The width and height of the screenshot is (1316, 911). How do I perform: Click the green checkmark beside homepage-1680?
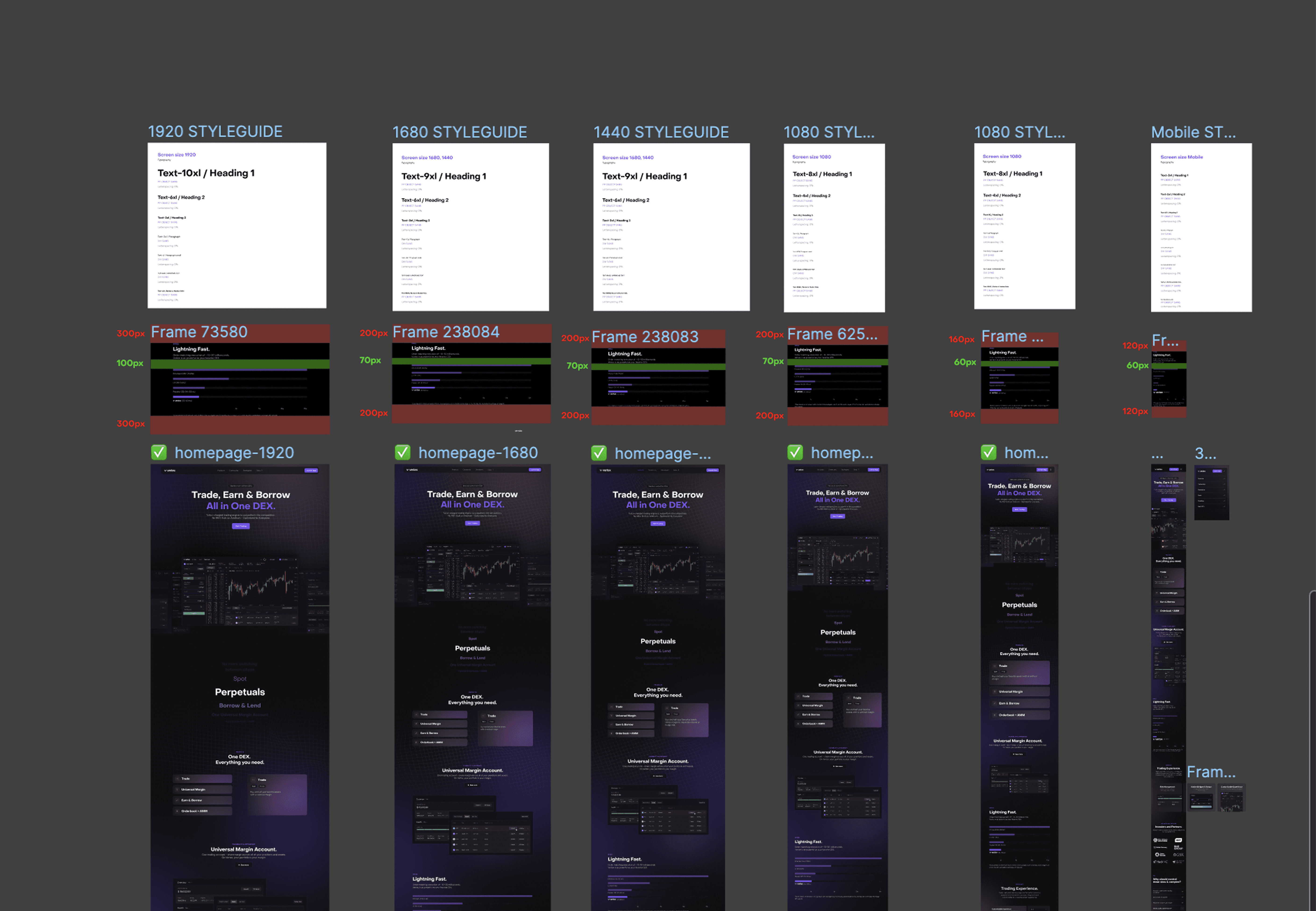pyautogui.click(x=403, y=453)
